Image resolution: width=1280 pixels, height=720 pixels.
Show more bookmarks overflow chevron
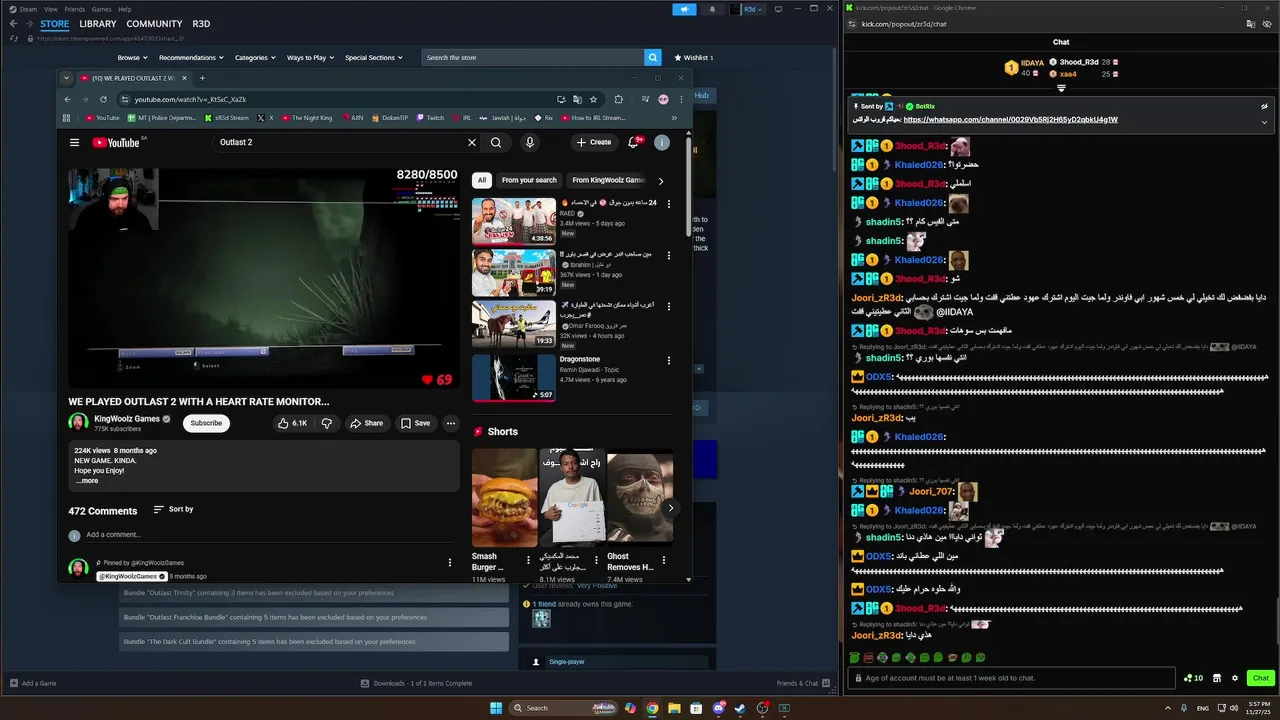click(674, 118)
